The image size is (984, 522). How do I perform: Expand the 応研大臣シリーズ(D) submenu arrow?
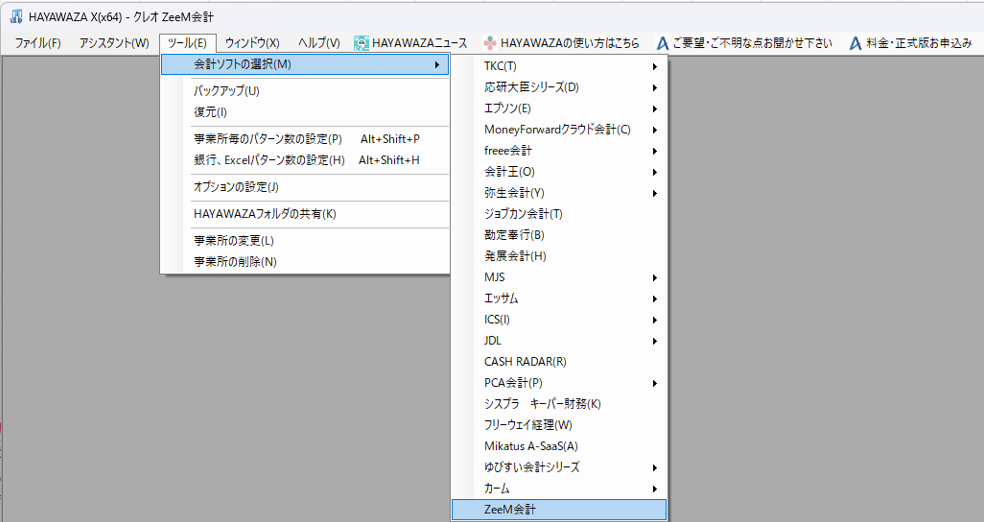(655, 88)
